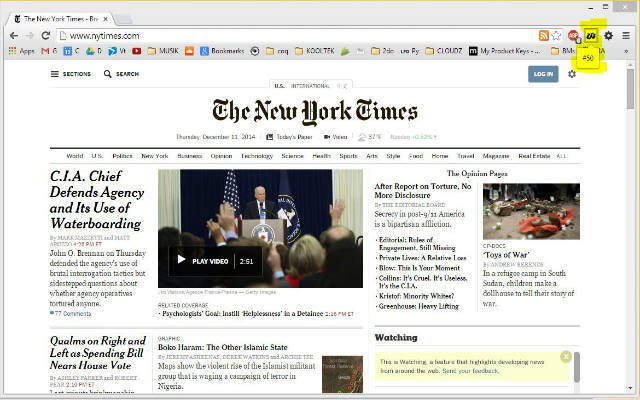Open the YouTube bookmark icon
The width and height of the screenshot is (640, 400).
pyautogui.click(x=136, y=51)
